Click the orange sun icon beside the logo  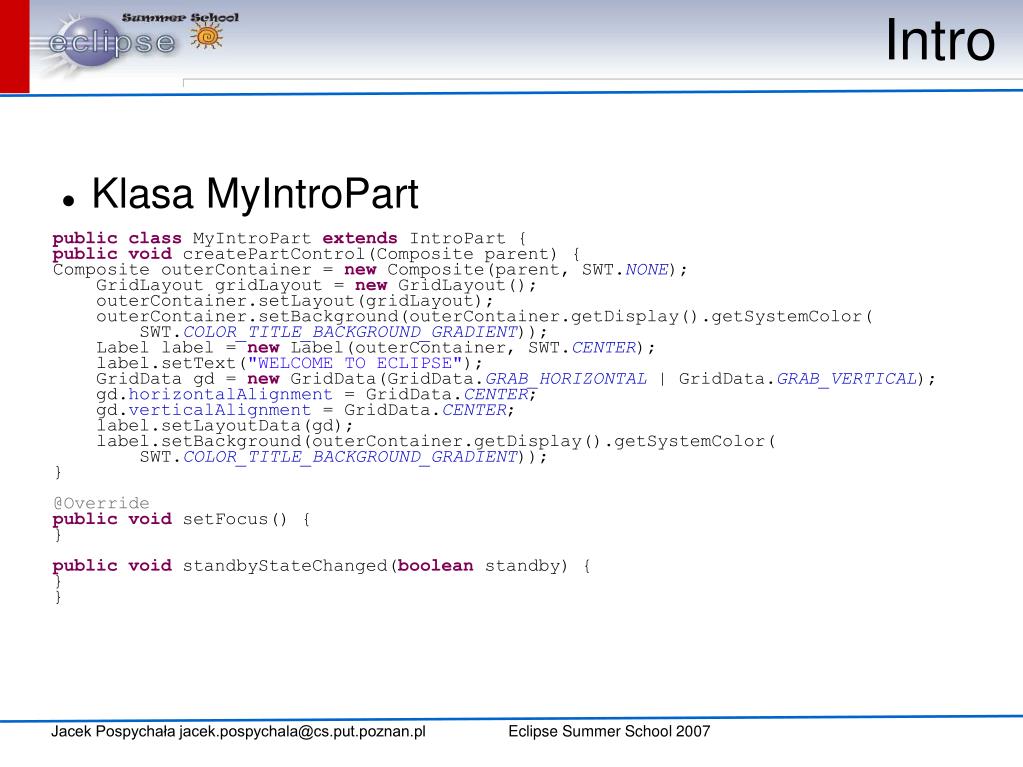click(207, 37)
